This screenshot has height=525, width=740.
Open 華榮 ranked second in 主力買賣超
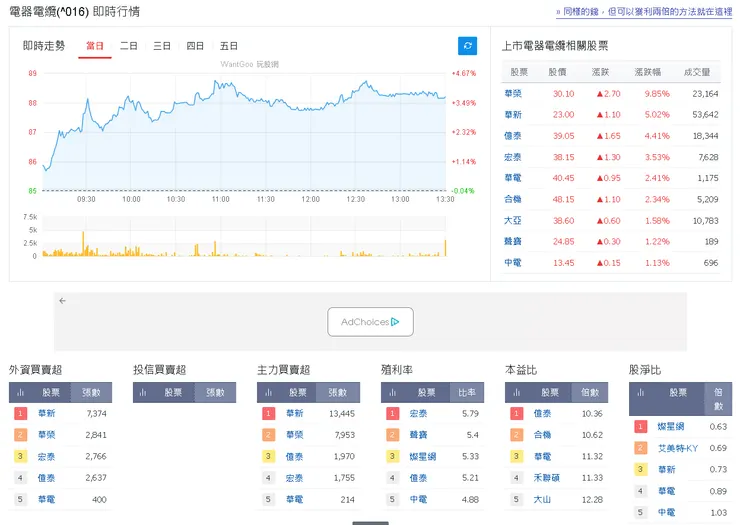pos(294,435)
